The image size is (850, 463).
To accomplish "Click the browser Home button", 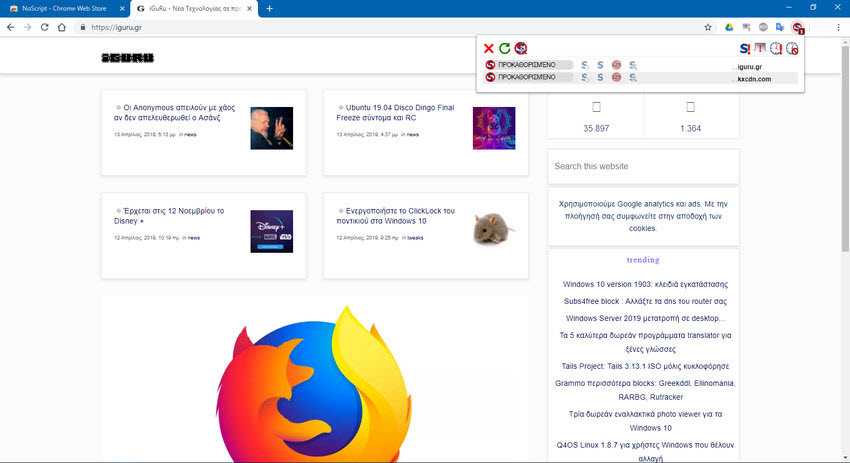I will coord(62,27).
